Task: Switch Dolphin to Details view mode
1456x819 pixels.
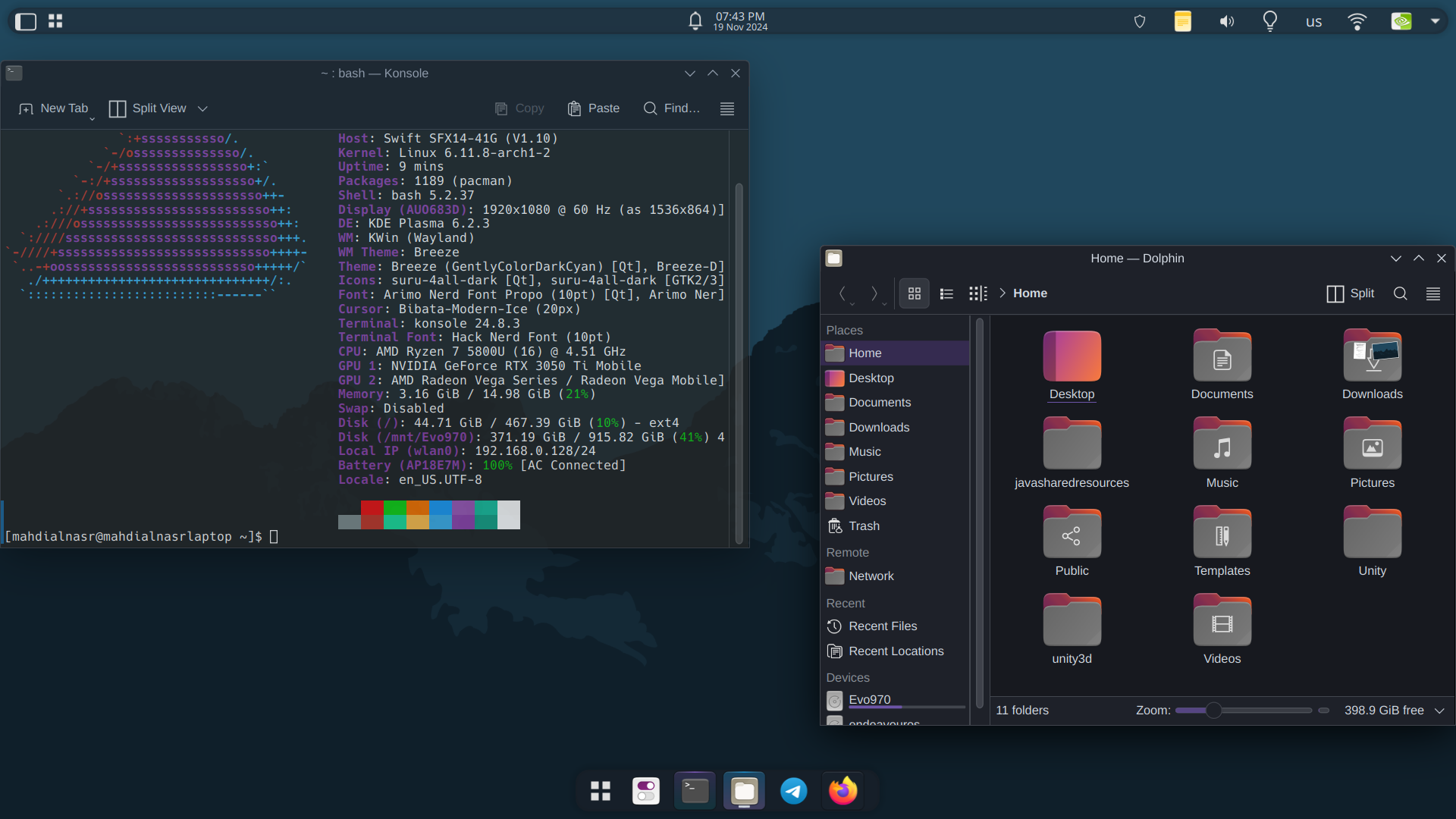Action: click(978, 293)
